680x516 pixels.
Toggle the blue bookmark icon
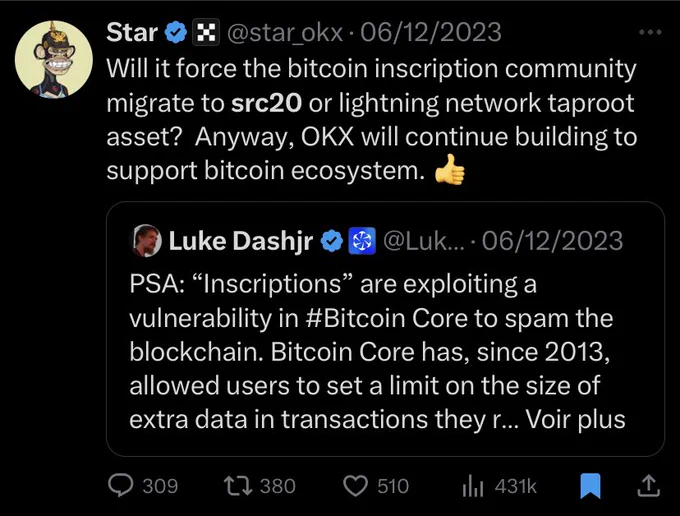[590, 486]
